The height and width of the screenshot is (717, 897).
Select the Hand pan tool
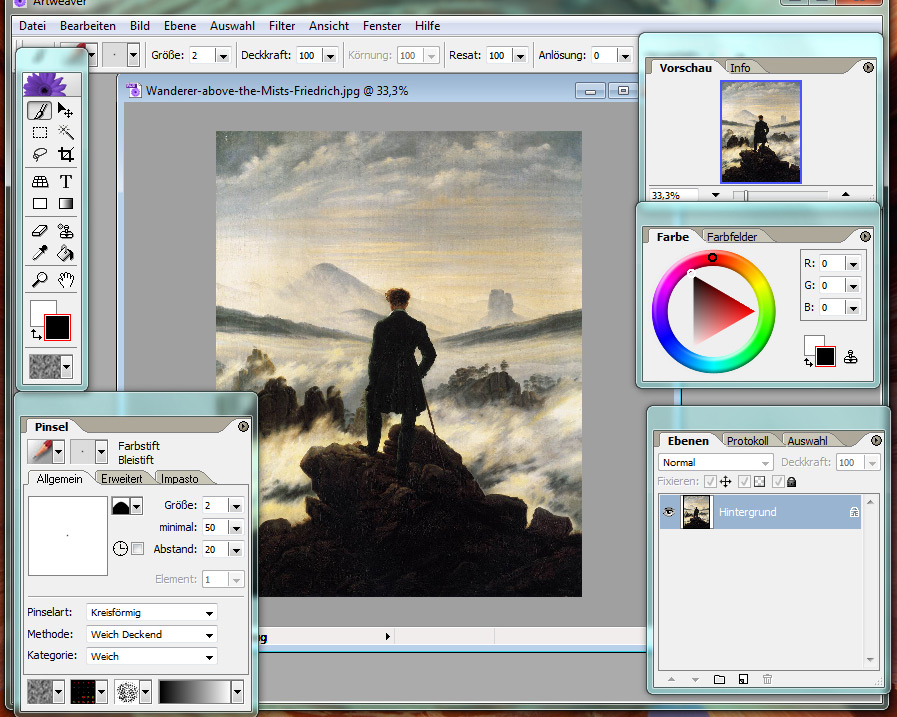[66, 279]
